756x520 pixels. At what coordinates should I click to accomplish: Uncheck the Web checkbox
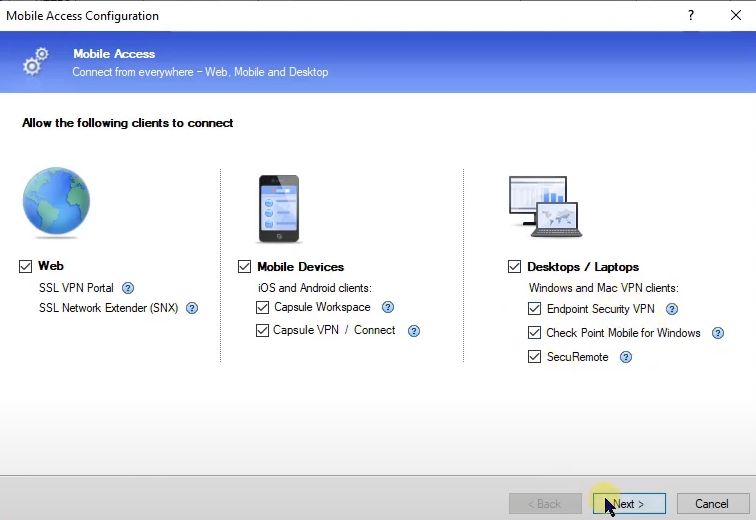point(26,266)
